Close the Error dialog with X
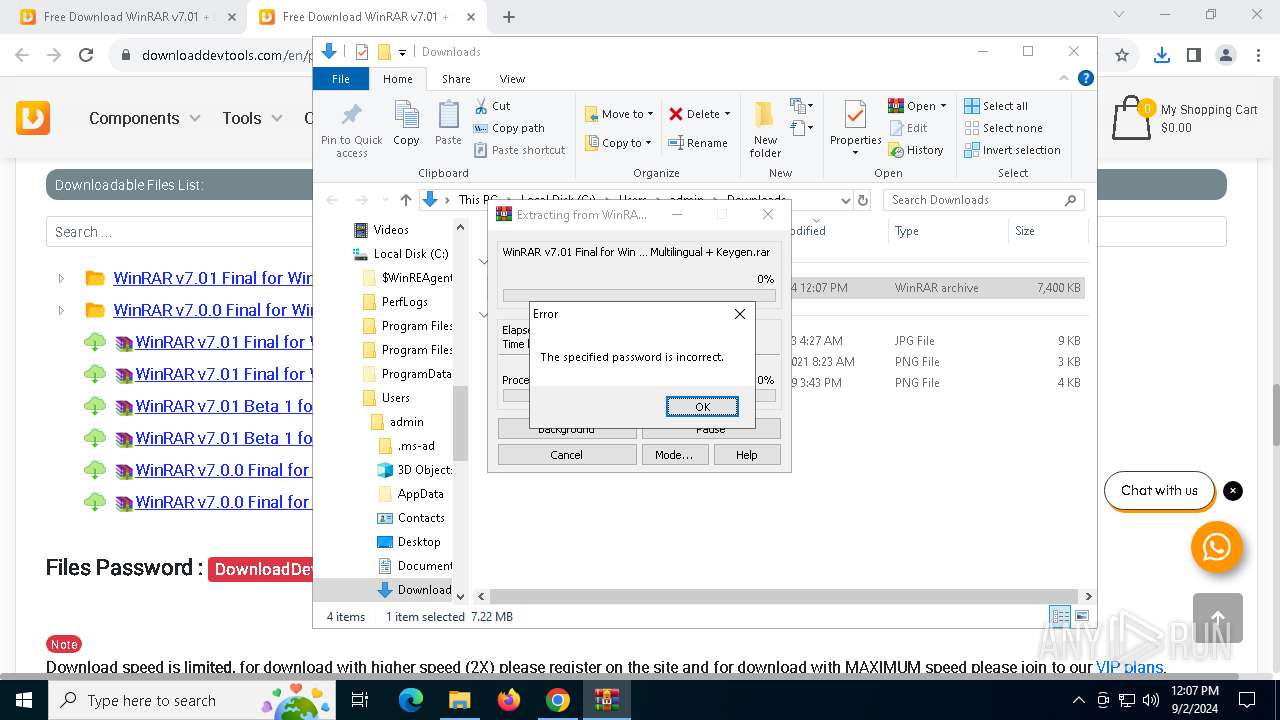This screenshot has width=1280, height=720. point(740,314)
